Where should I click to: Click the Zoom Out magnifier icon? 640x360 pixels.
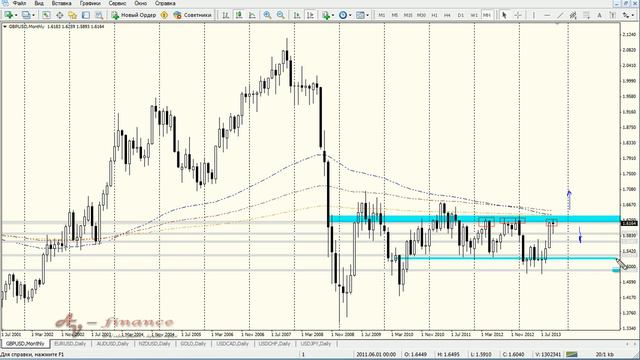[281, 15]
